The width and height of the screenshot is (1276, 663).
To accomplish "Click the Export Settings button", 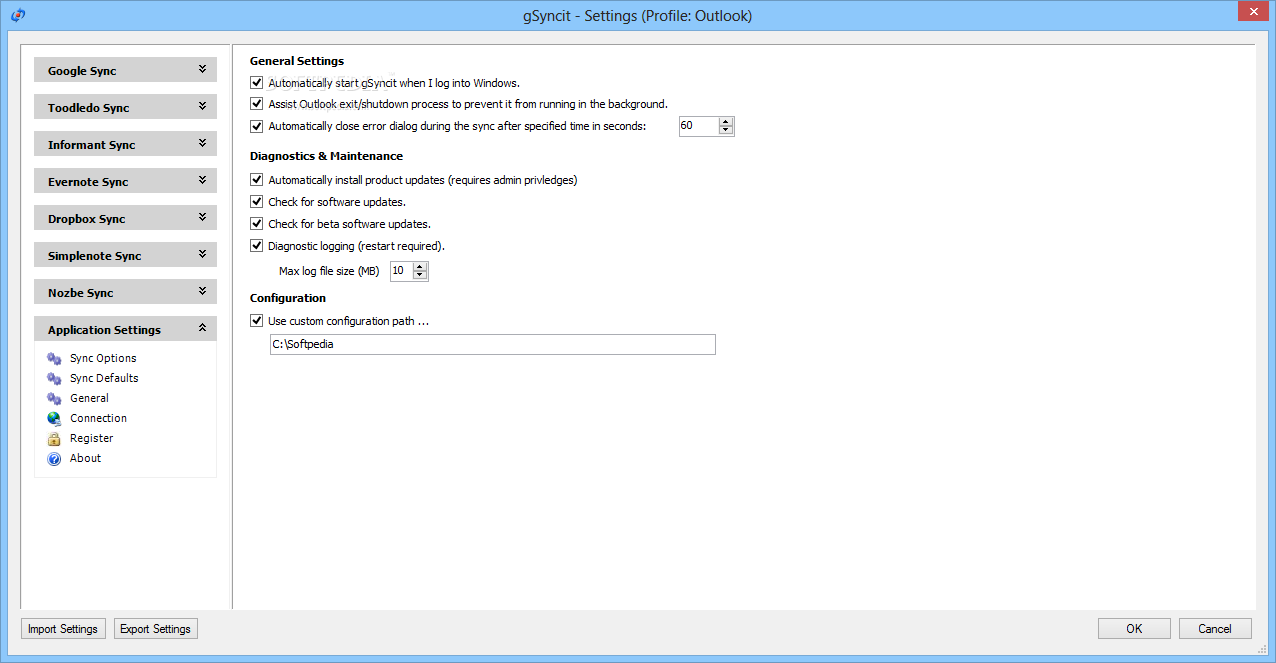I will click(x=155, y=629).
